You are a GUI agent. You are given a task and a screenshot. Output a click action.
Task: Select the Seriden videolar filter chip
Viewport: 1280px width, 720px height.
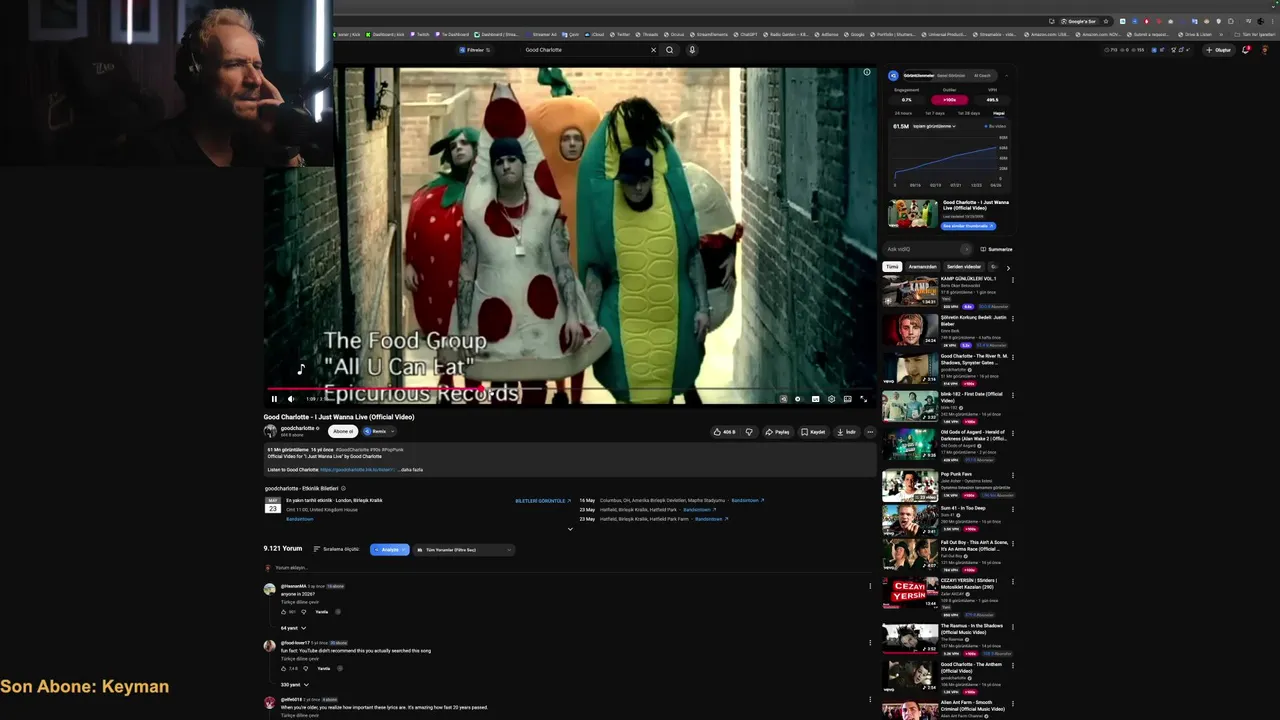(964, 267)
